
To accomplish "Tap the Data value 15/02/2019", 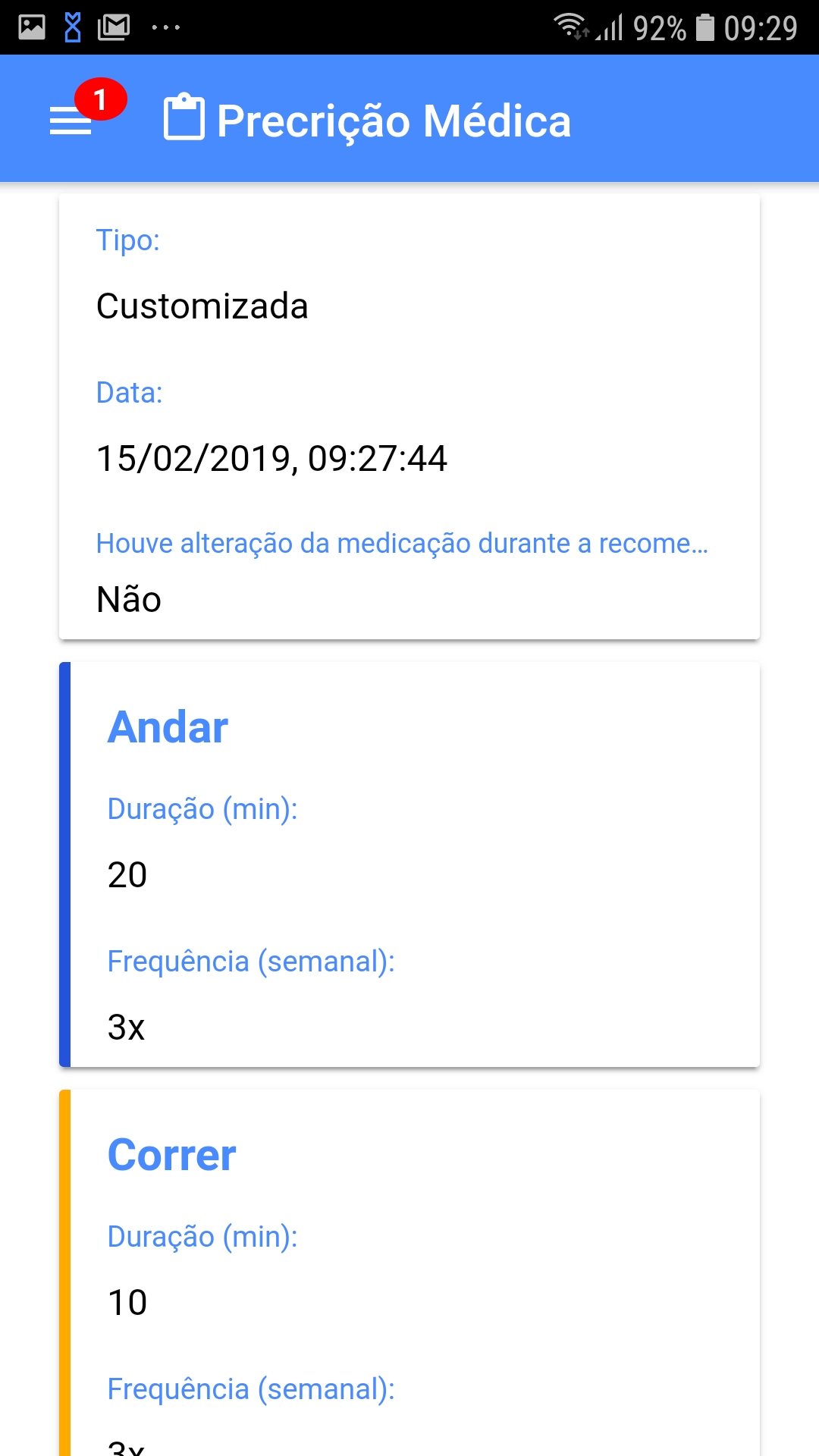I will tap(271, 459).
